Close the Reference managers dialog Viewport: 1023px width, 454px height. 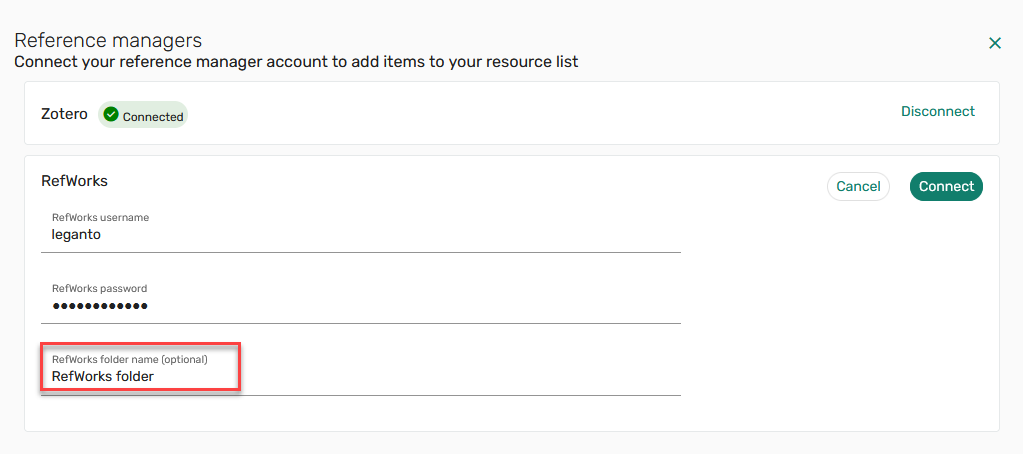994,43
